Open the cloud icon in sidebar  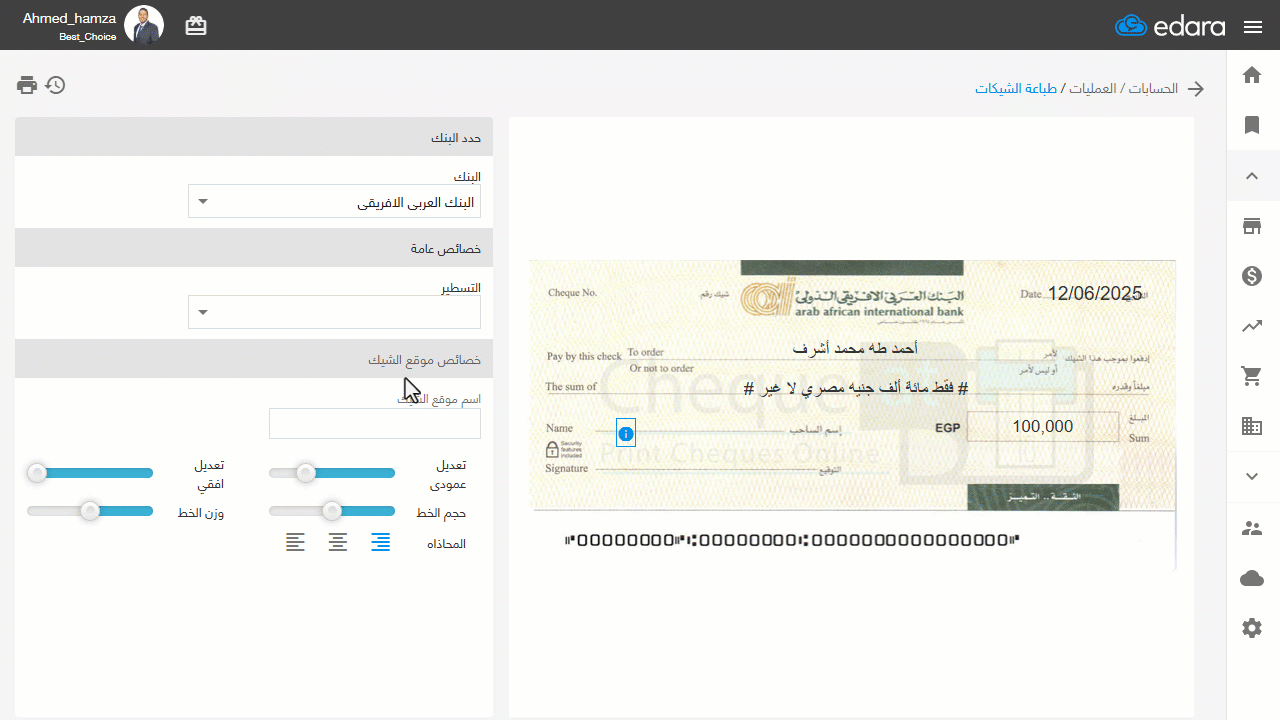(1252, 578)
